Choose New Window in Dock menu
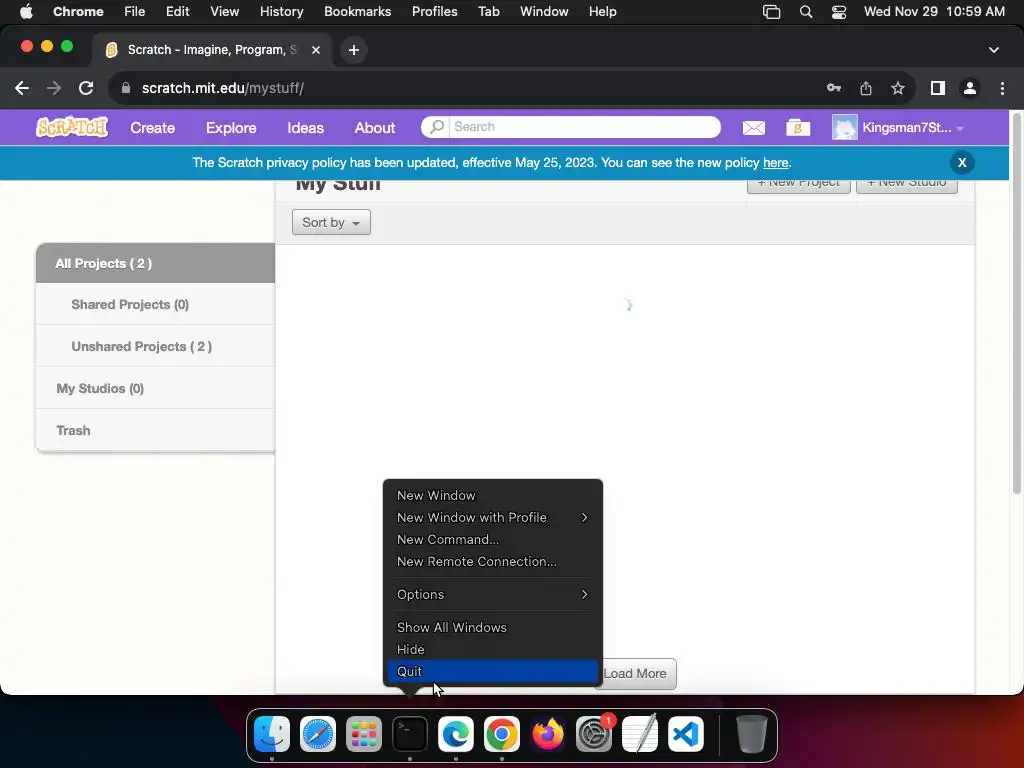 (x=492, y=495)
